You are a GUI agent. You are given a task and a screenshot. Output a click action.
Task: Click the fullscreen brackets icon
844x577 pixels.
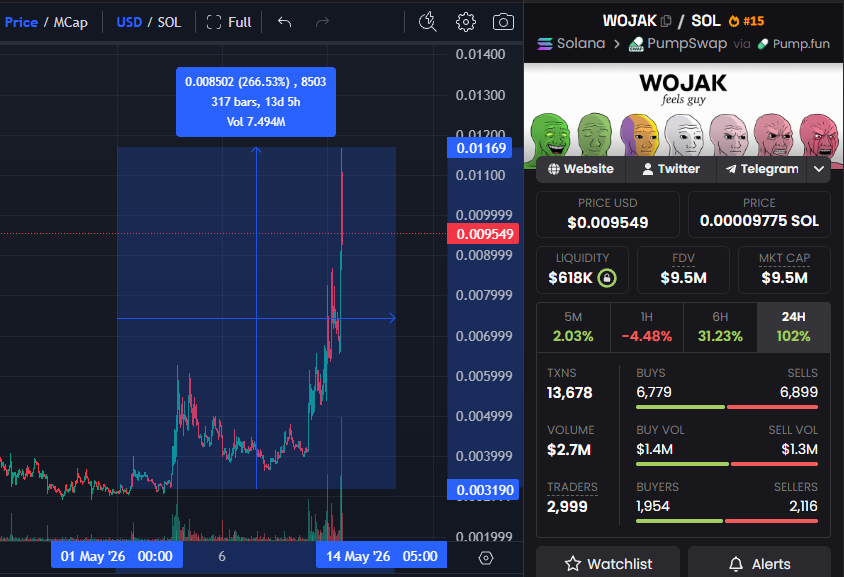click(x=214, y=22)
